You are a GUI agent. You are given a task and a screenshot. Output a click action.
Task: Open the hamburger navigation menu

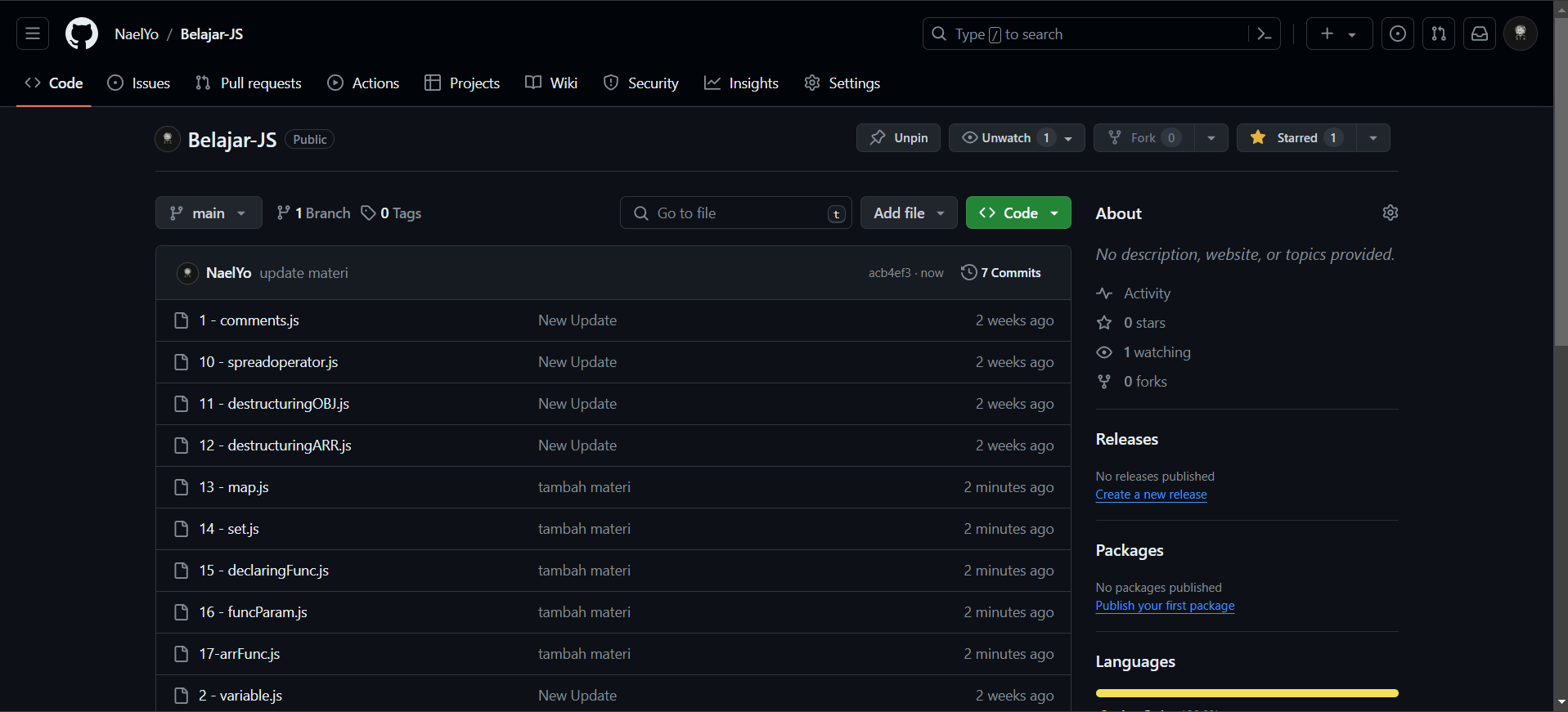(x=33, y=34)
